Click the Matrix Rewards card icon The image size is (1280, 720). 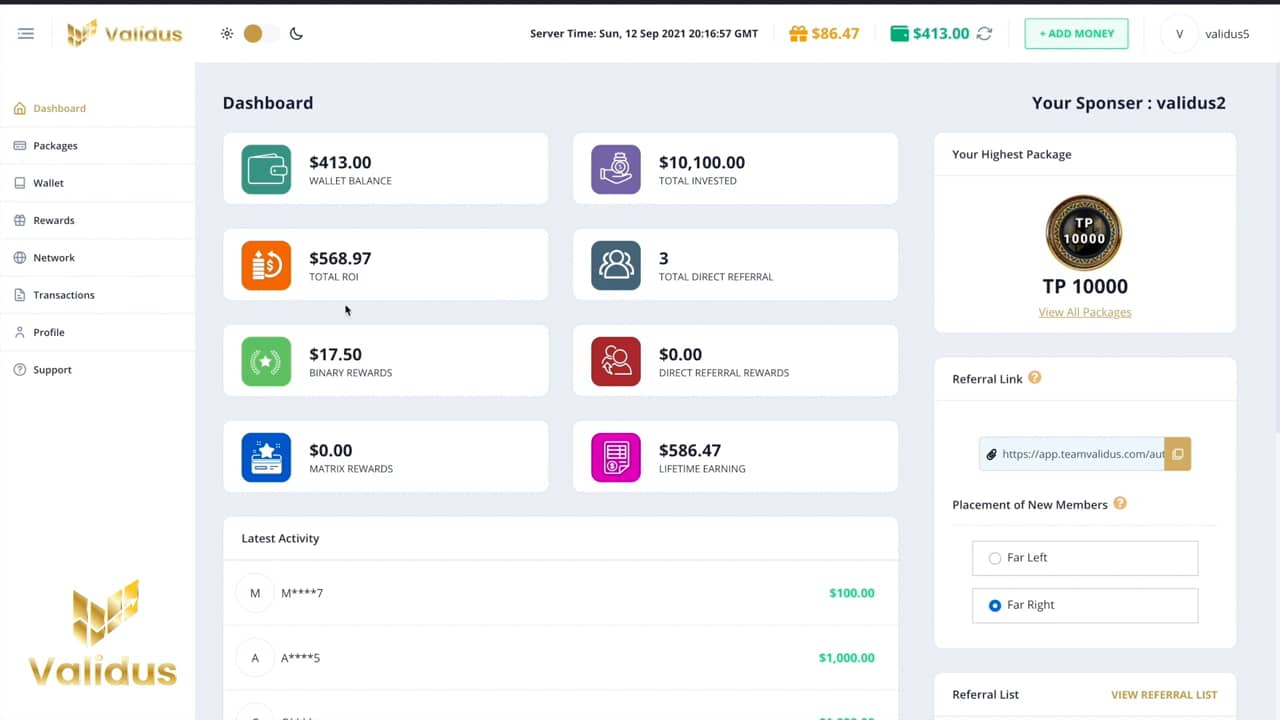point(266,457)
